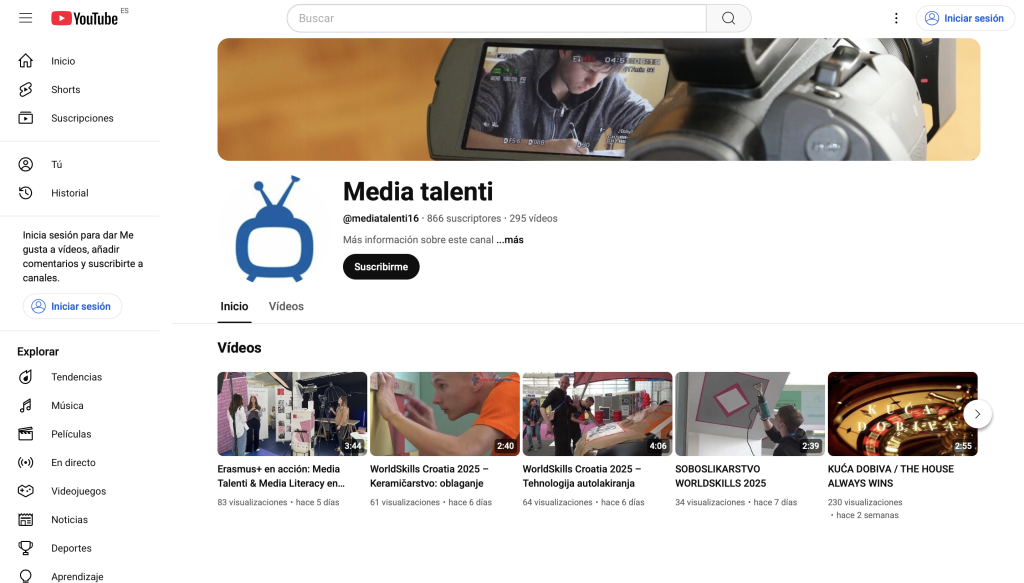Open the hamburger guide menu
This screenshot has width=1024, height=583.
tap(26, 18)
